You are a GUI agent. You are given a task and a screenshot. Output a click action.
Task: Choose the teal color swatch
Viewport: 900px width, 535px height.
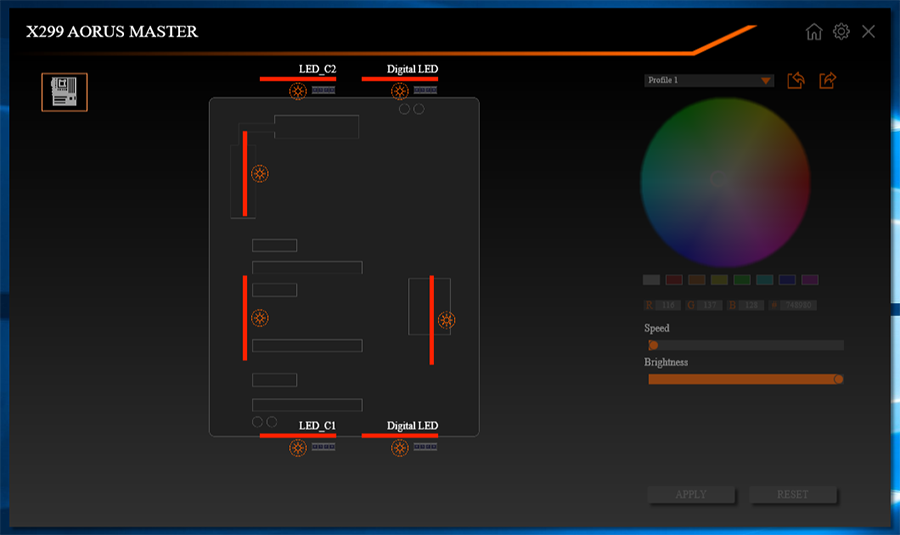click(x=765, y=280)
